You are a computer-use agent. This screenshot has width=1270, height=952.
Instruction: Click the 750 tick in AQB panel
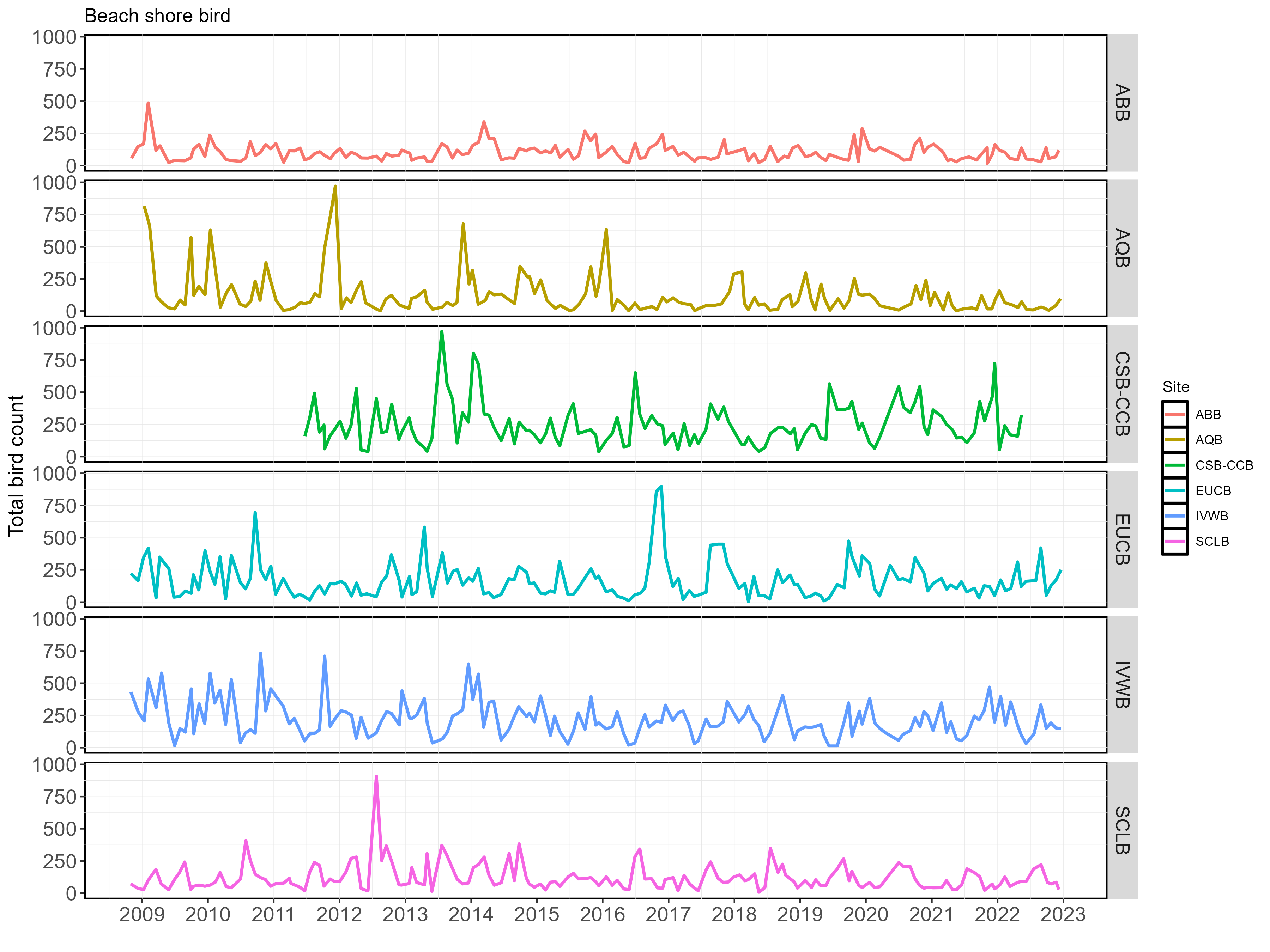pyautogui.click(x=60, y=215)
